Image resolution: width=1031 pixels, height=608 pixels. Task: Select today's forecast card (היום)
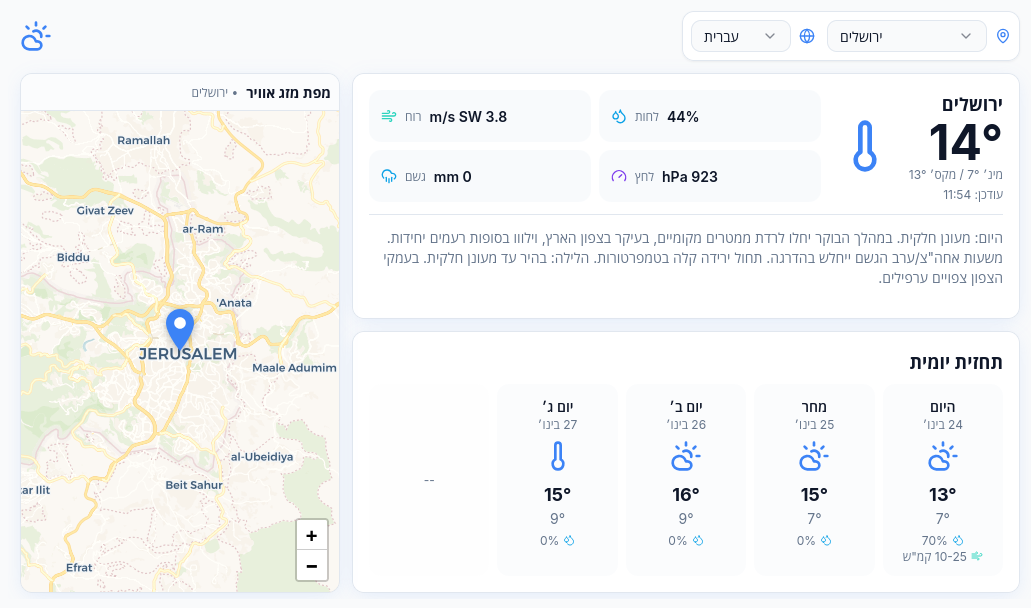942,480
